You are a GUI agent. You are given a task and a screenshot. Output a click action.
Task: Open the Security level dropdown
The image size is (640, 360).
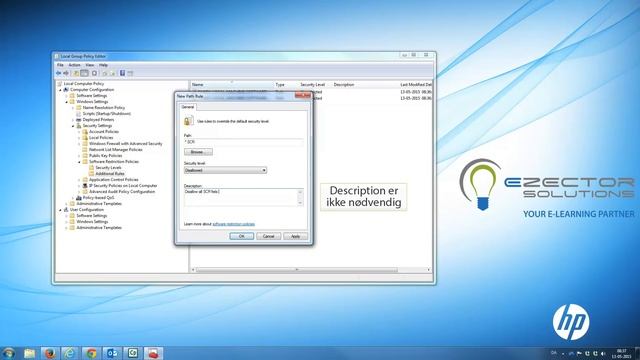click(225, 170)
